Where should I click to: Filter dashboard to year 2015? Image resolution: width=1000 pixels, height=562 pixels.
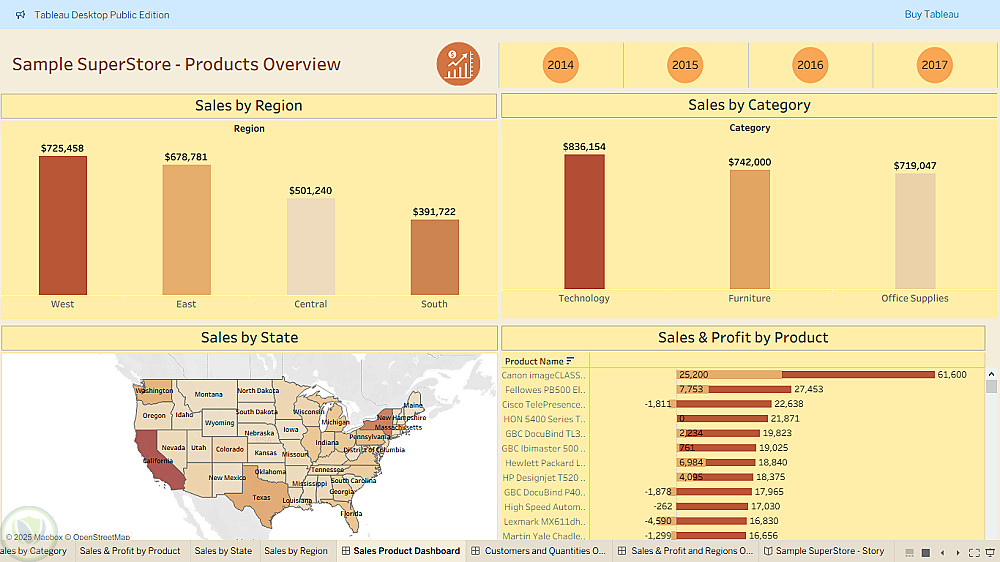pos(685,64)
